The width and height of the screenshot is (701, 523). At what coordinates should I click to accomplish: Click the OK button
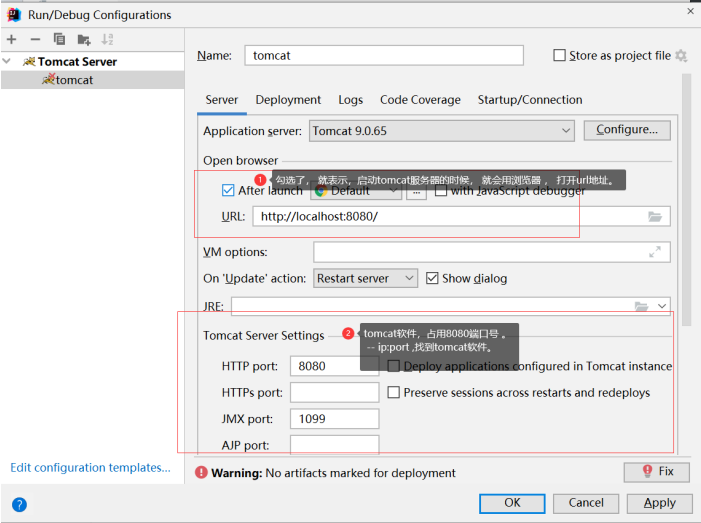click(512, 503)
